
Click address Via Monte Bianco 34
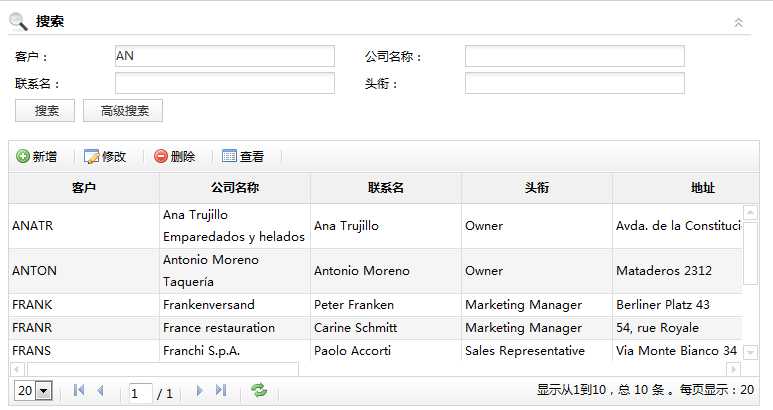pyautogui.click(x=676, y=350)
